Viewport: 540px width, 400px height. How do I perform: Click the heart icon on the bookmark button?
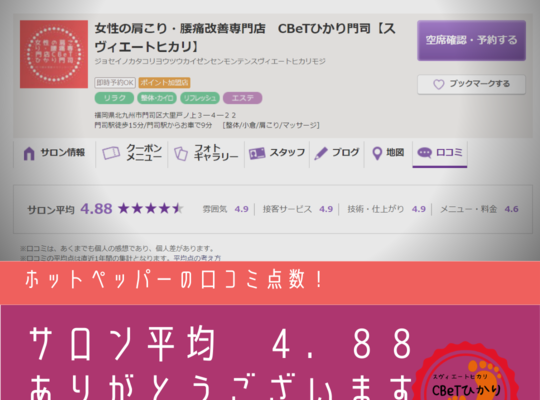(x=438, y=84)
